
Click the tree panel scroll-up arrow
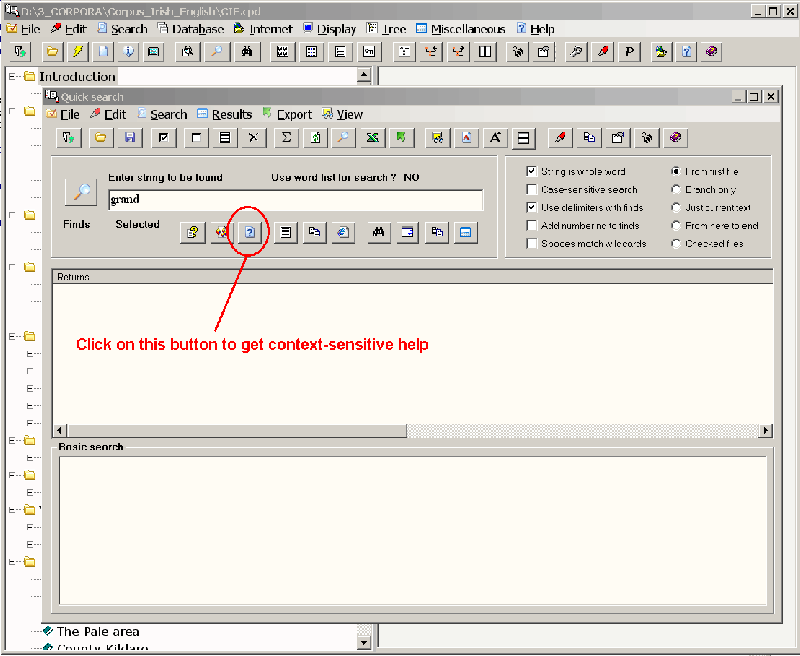363,75
